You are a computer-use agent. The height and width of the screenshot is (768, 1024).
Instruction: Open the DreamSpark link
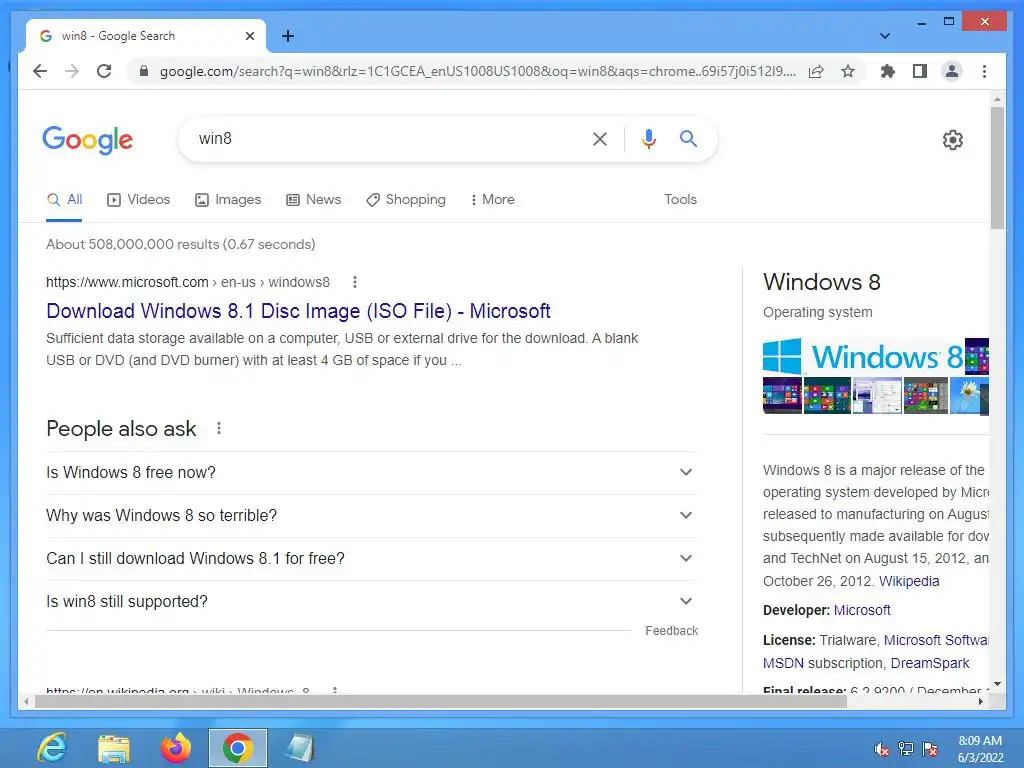[930, 663]
